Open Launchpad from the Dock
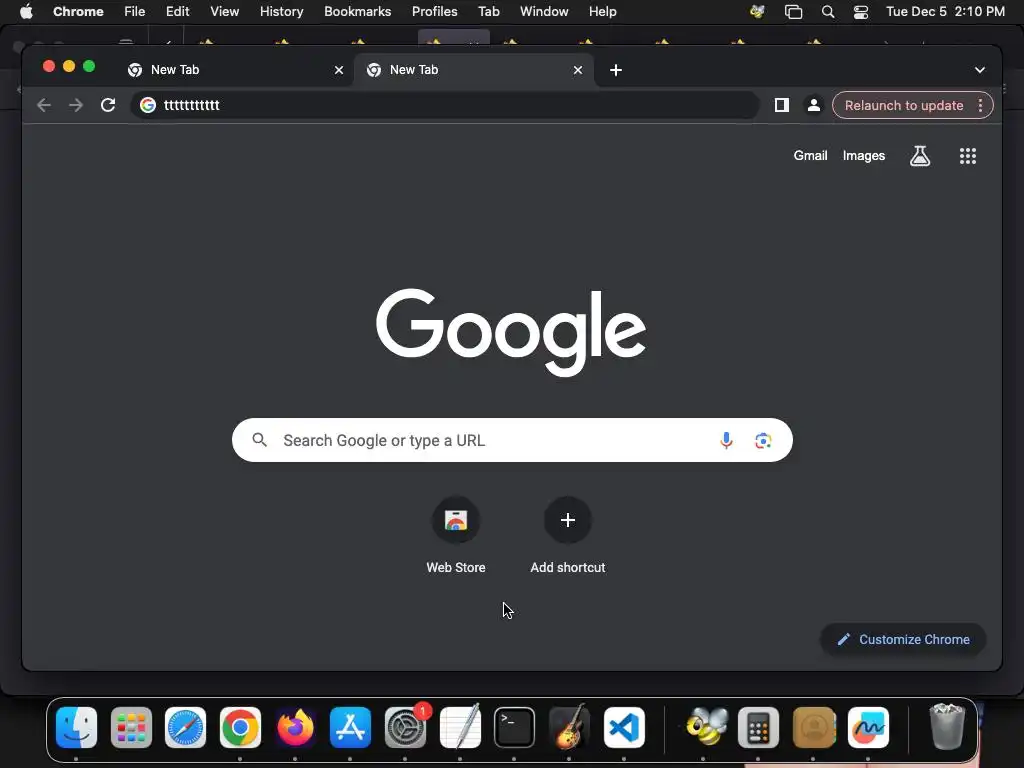The height and width of the screenshot is (768, 1024). (x=131, y=728)
